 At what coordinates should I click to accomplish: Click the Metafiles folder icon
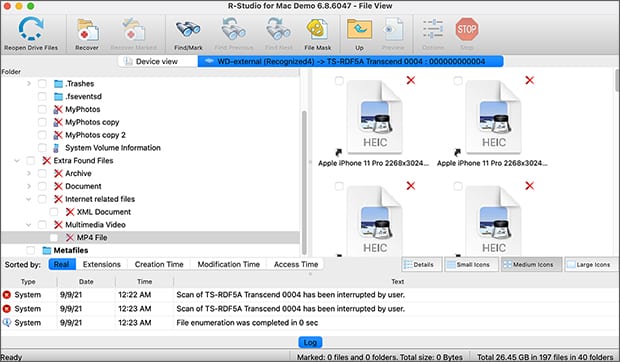(x=47, y=251)
